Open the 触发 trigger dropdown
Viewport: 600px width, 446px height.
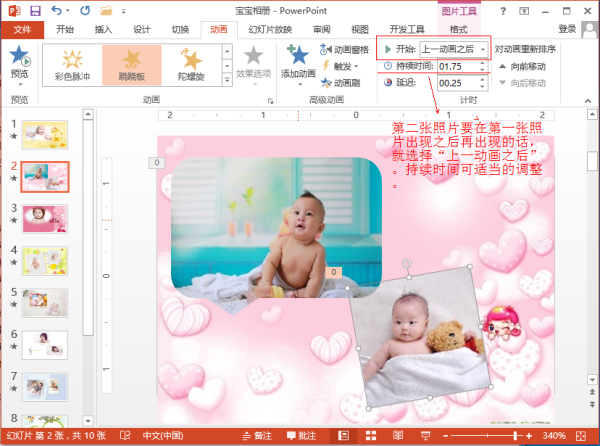(340, 66)
